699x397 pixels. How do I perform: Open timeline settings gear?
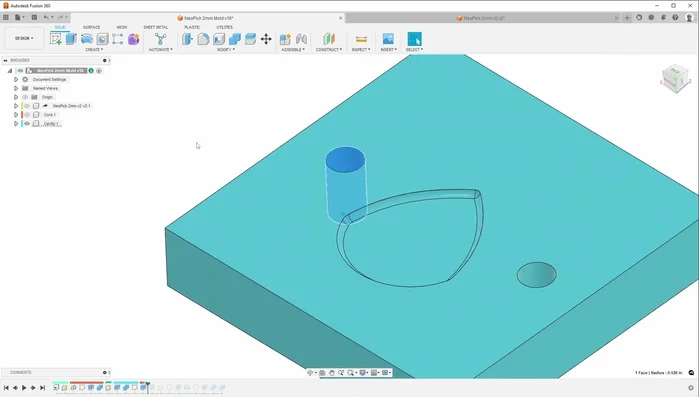[691, 388]
